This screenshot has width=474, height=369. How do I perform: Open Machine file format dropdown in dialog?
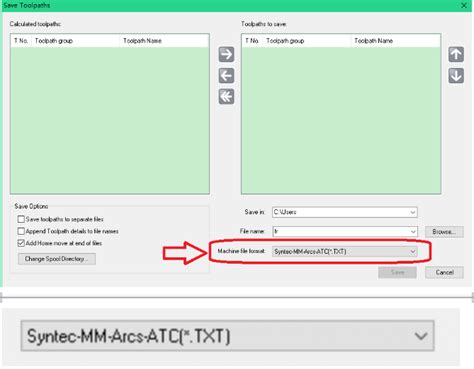pyautogui.click(x=345, y=251)
